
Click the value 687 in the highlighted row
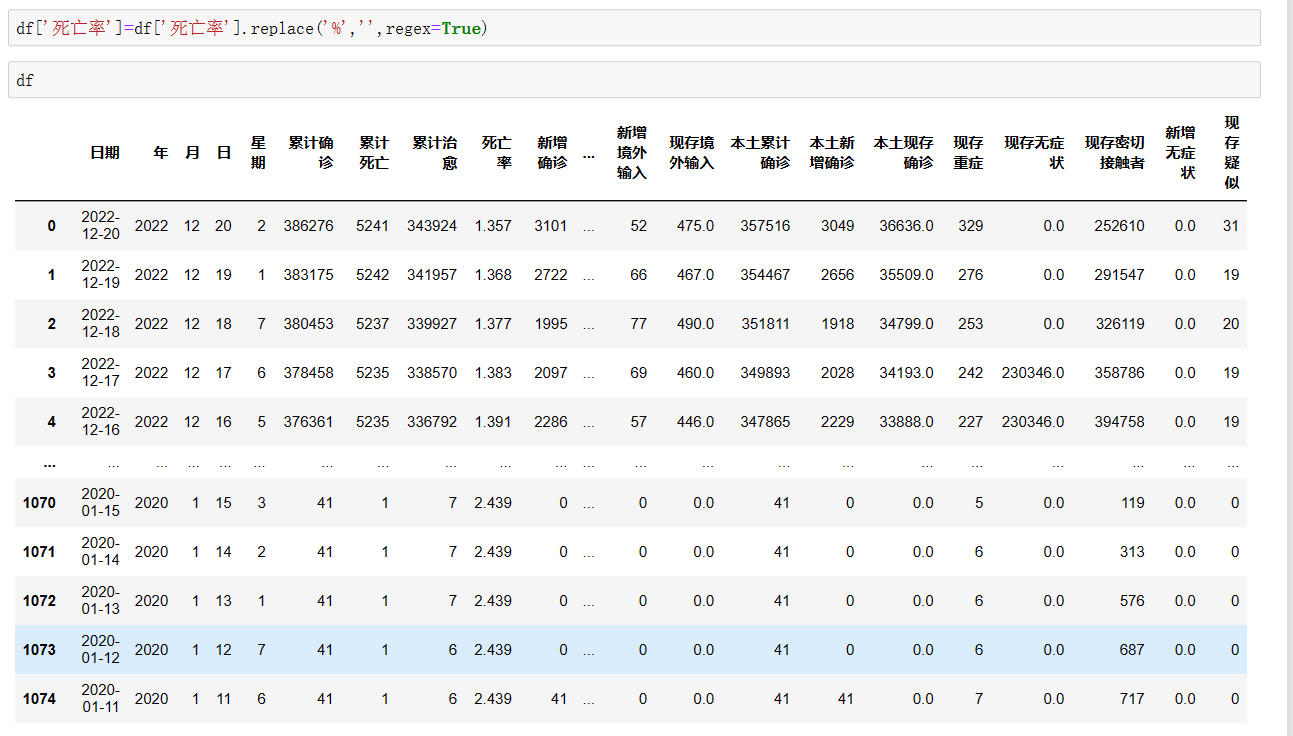tap(1132, 650)
